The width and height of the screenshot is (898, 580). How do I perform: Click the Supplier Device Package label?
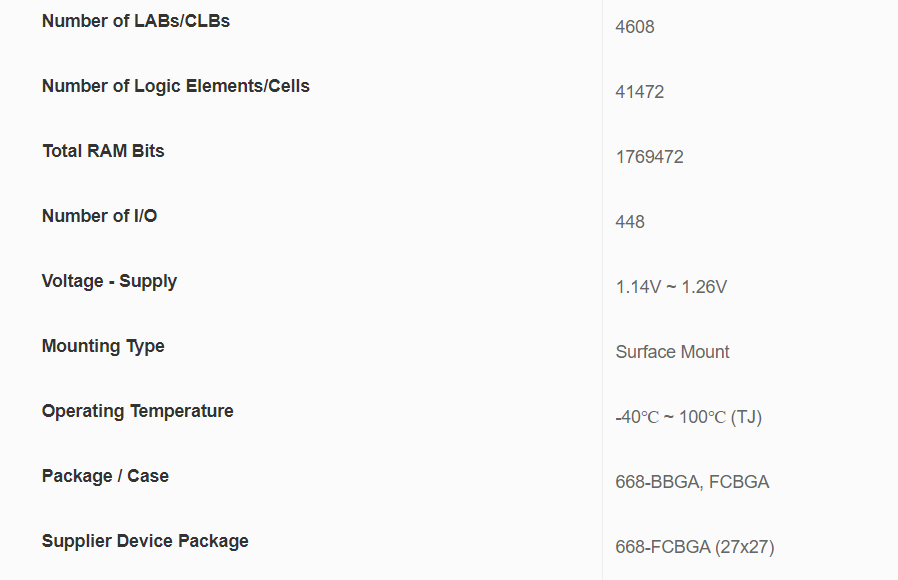pyautogui.click(x=145, y=541)
